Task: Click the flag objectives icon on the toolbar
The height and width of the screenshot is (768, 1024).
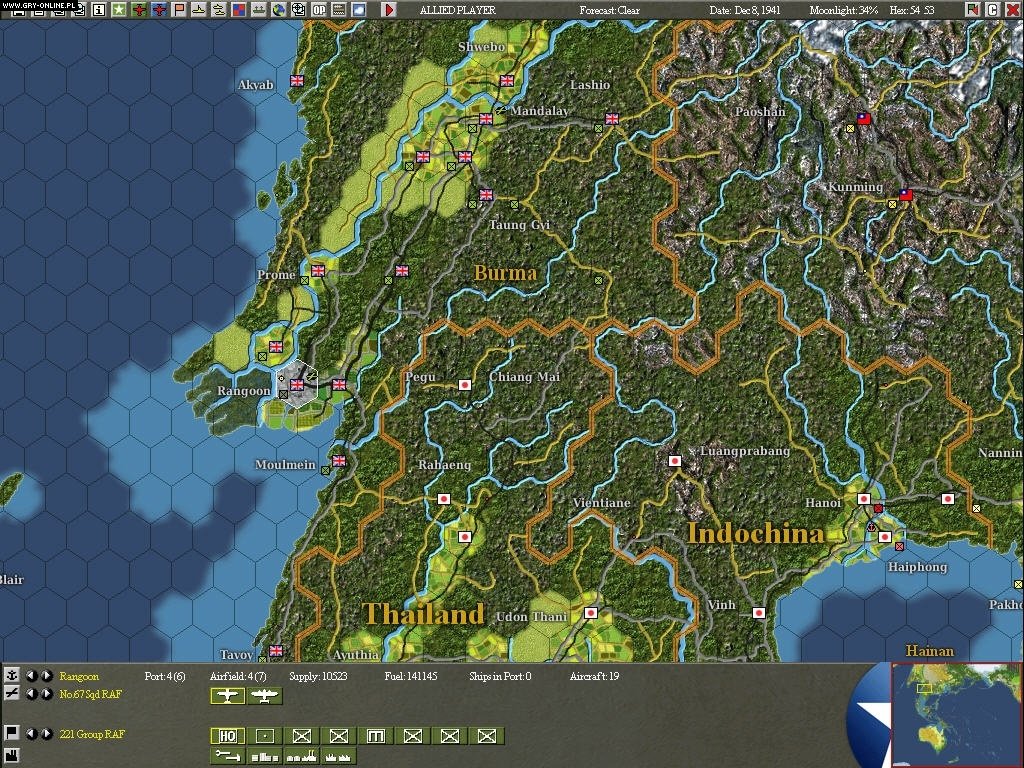Action: (x=177, y=8)
